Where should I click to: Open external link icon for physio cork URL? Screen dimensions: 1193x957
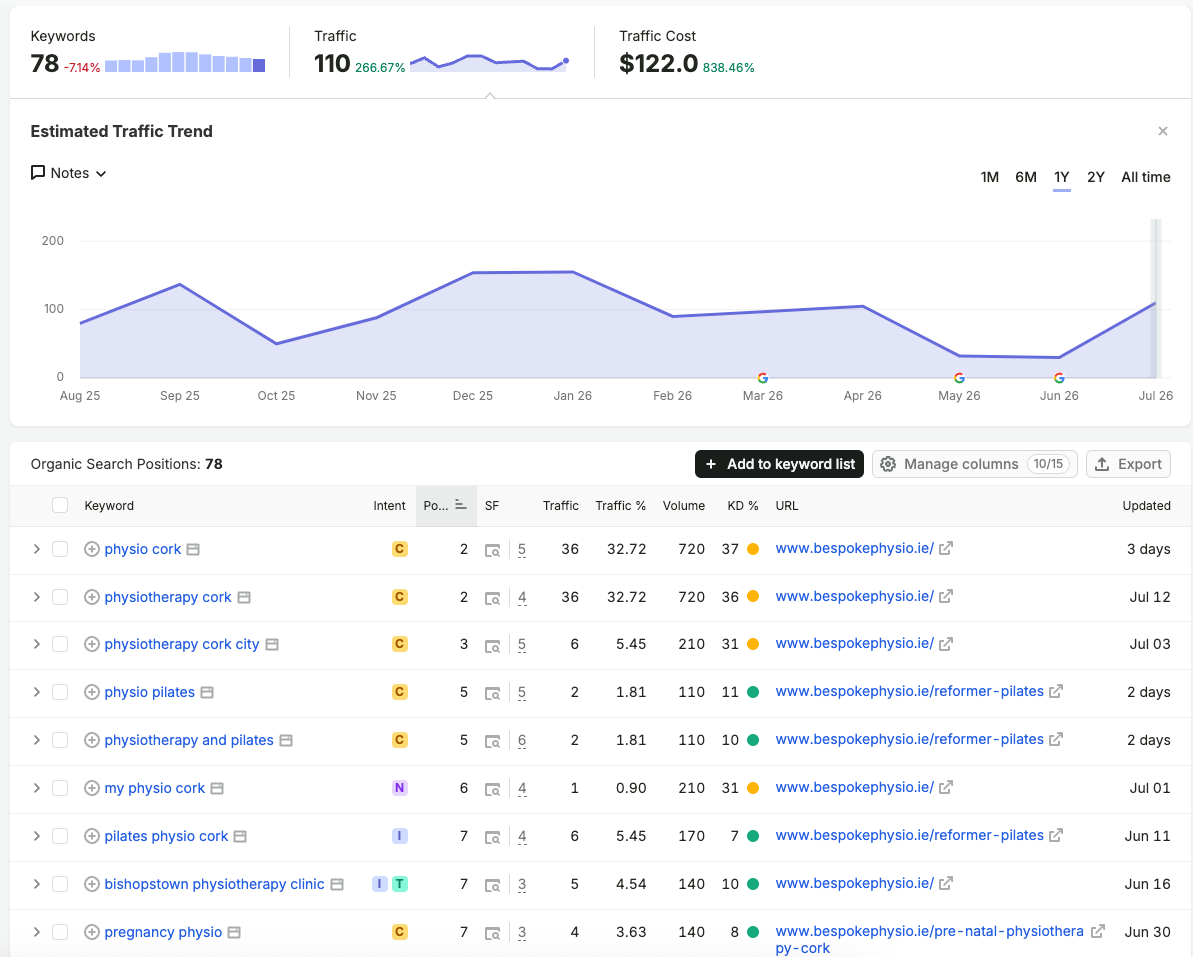pyautogui.click(x=946, y=548)
